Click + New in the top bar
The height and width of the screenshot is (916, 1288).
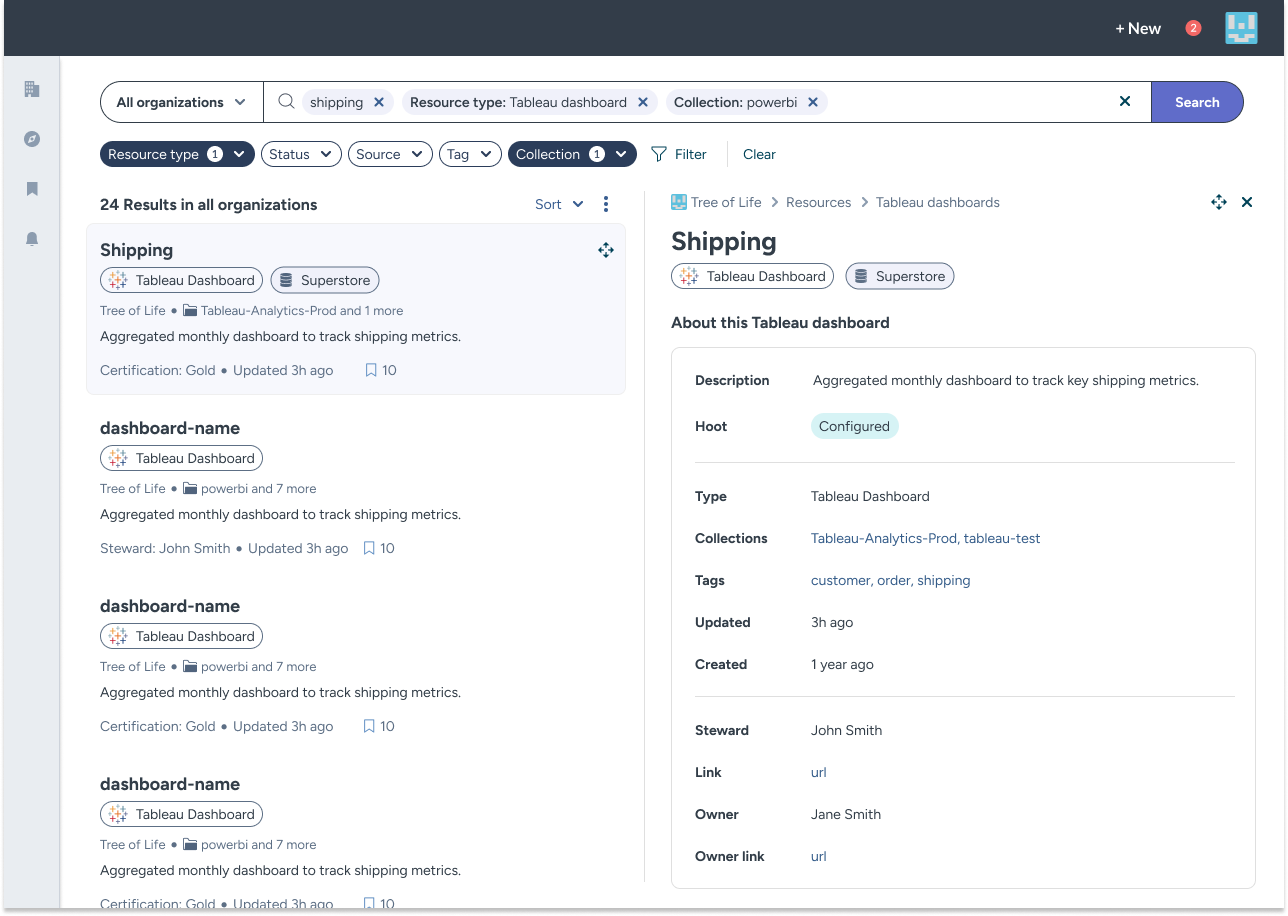tap(1137, 28)
